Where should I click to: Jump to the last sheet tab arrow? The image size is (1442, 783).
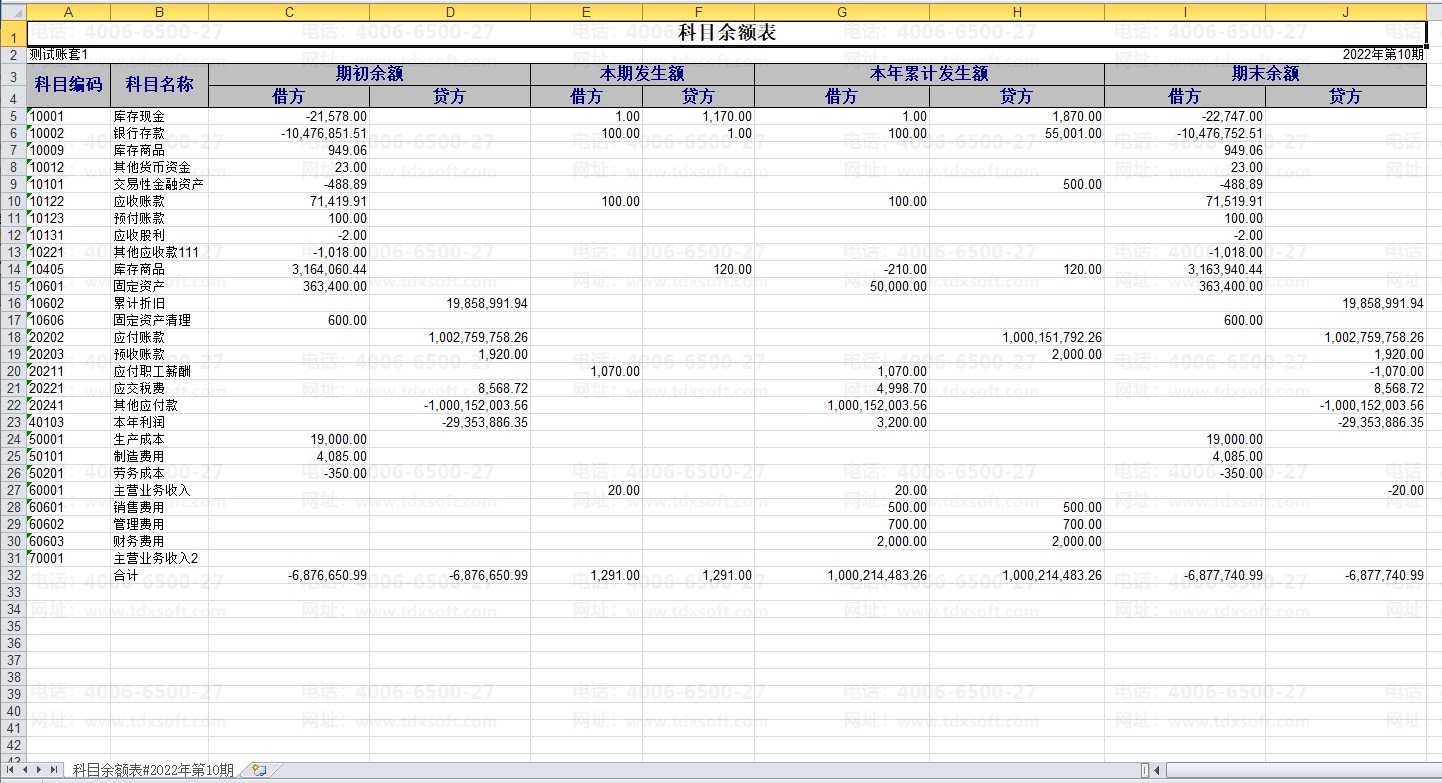tap(54, 770)
